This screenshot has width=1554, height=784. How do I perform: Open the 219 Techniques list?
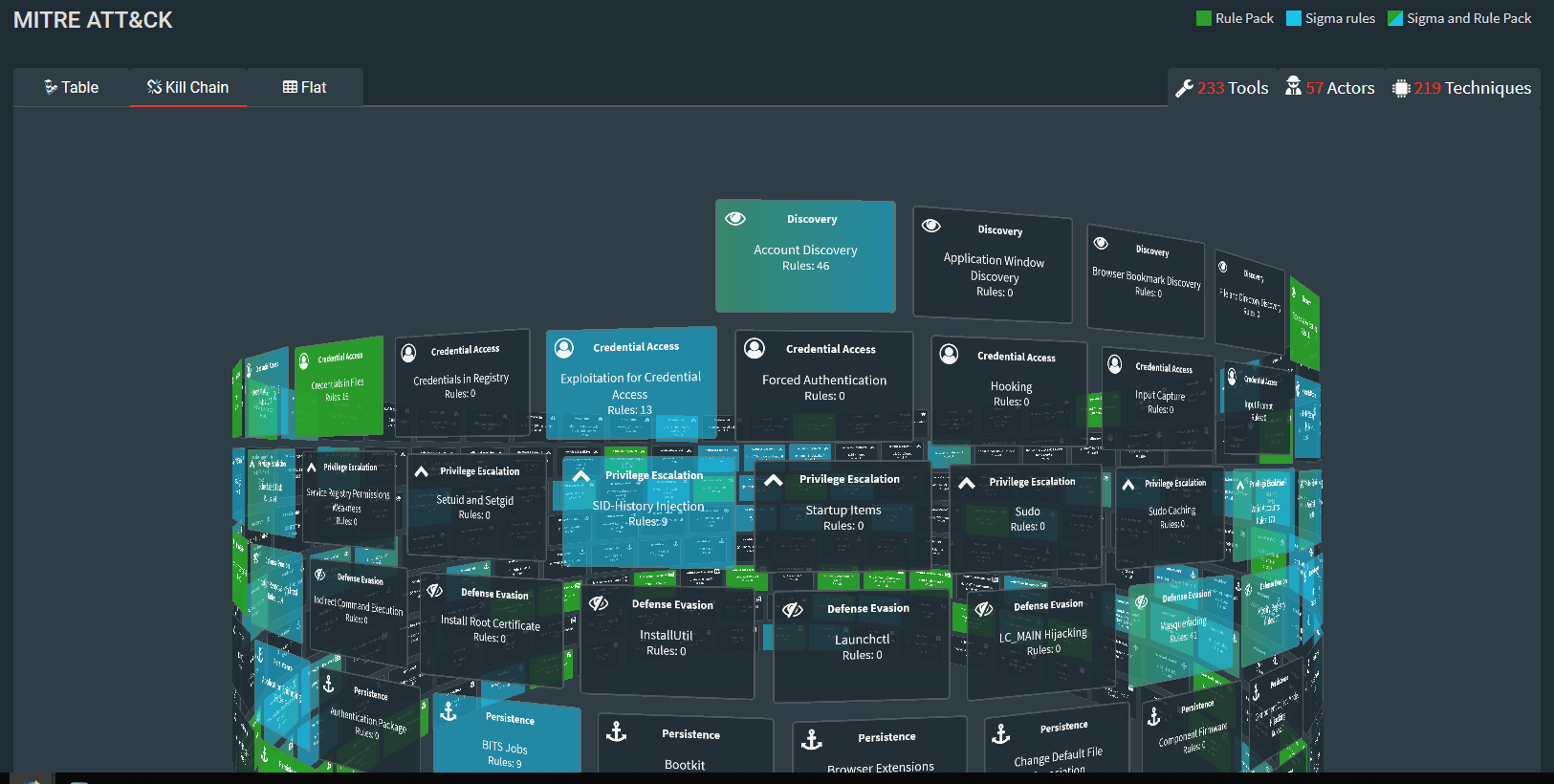pyautogui.click(x=1473, y=88)
